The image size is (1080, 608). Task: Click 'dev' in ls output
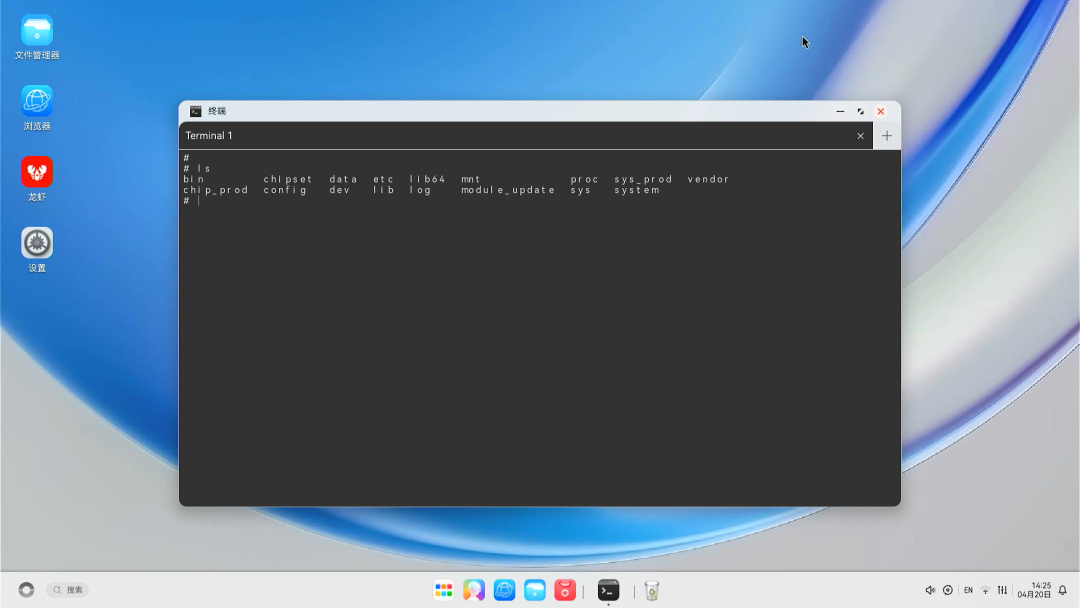[340, 190]
